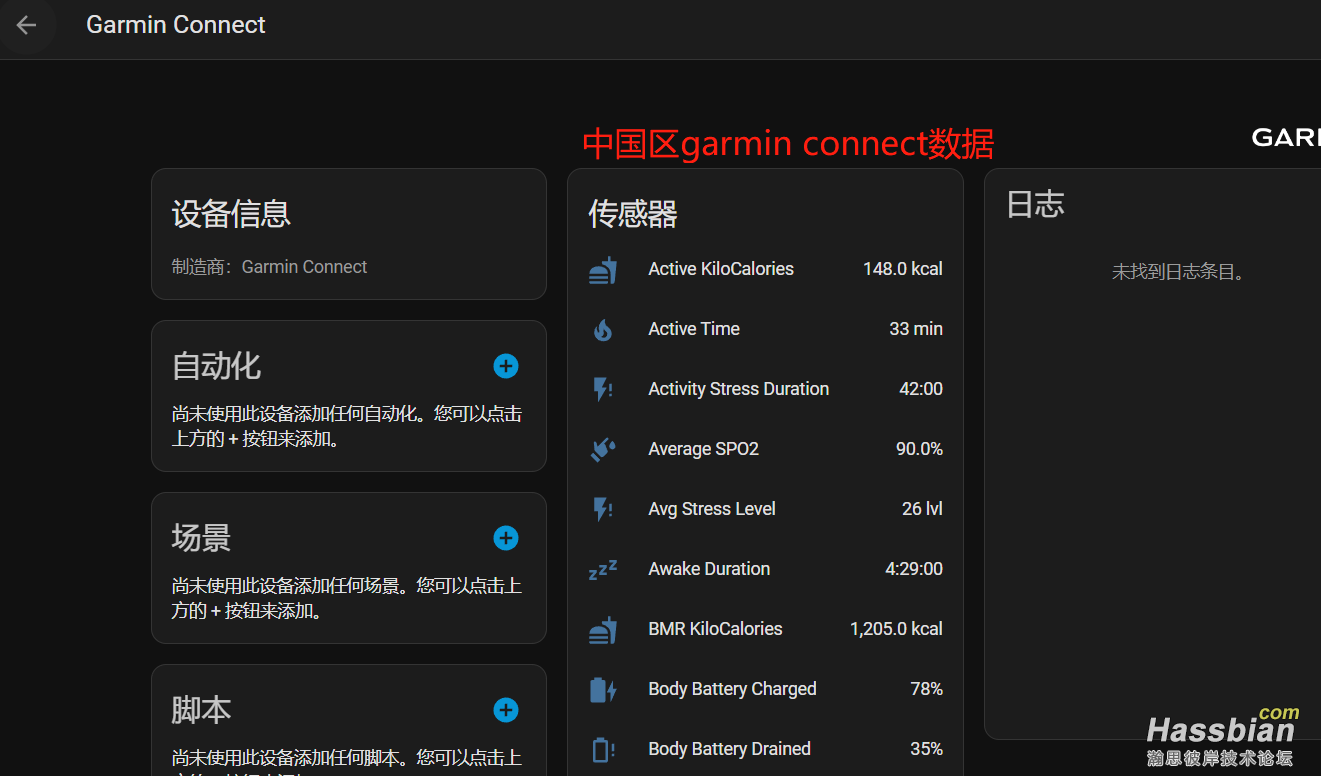Click the 场景 section heading
1321x776 pixels.
coord(201,538)
